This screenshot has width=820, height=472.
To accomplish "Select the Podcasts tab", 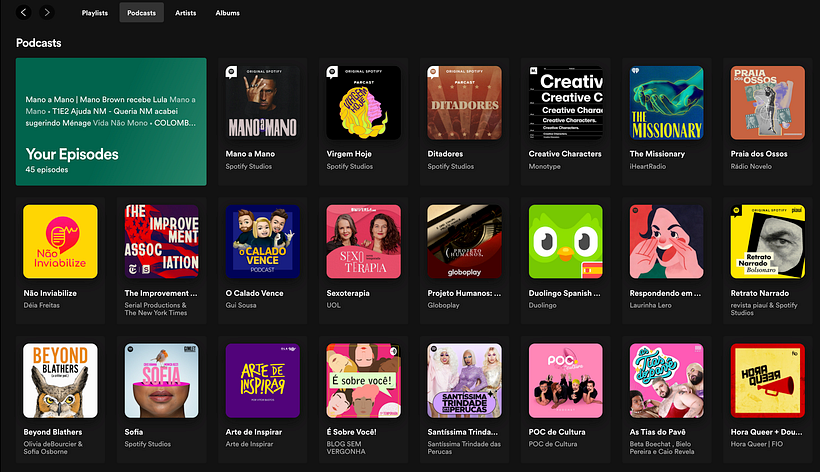I will coord(141,13).
